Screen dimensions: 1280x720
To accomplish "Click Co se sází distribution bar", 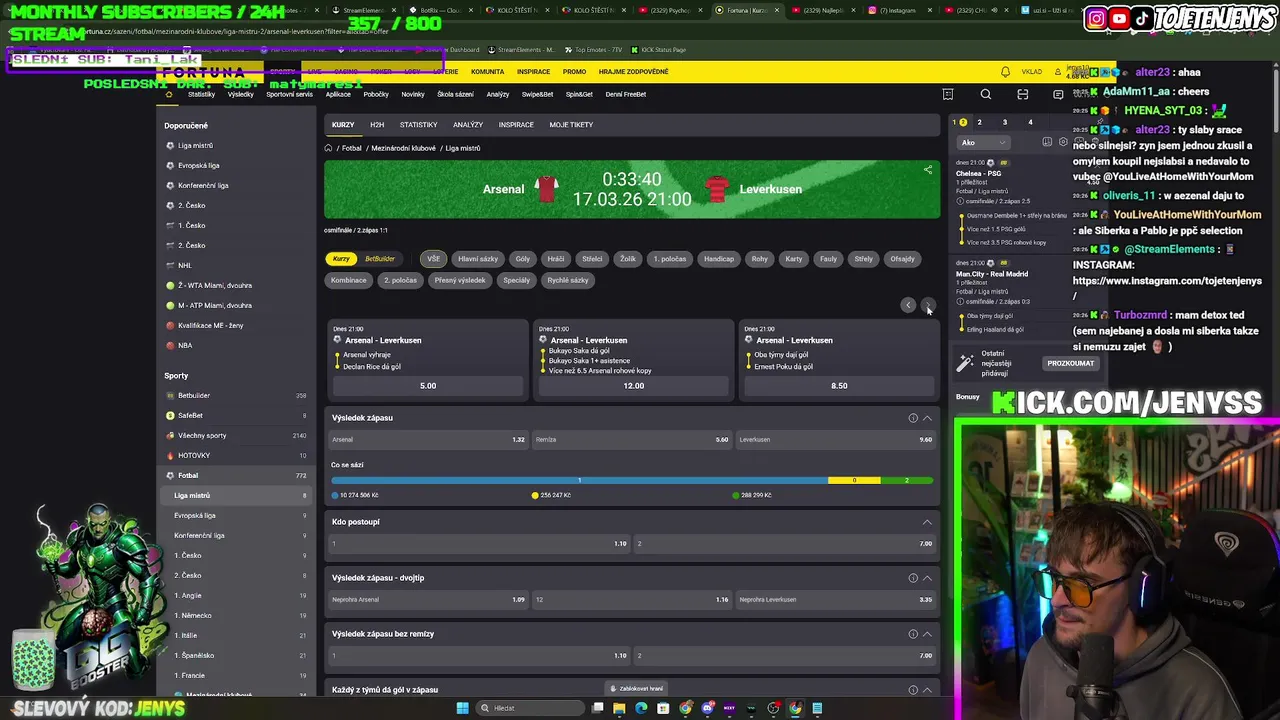I will (x=632, y=481).
